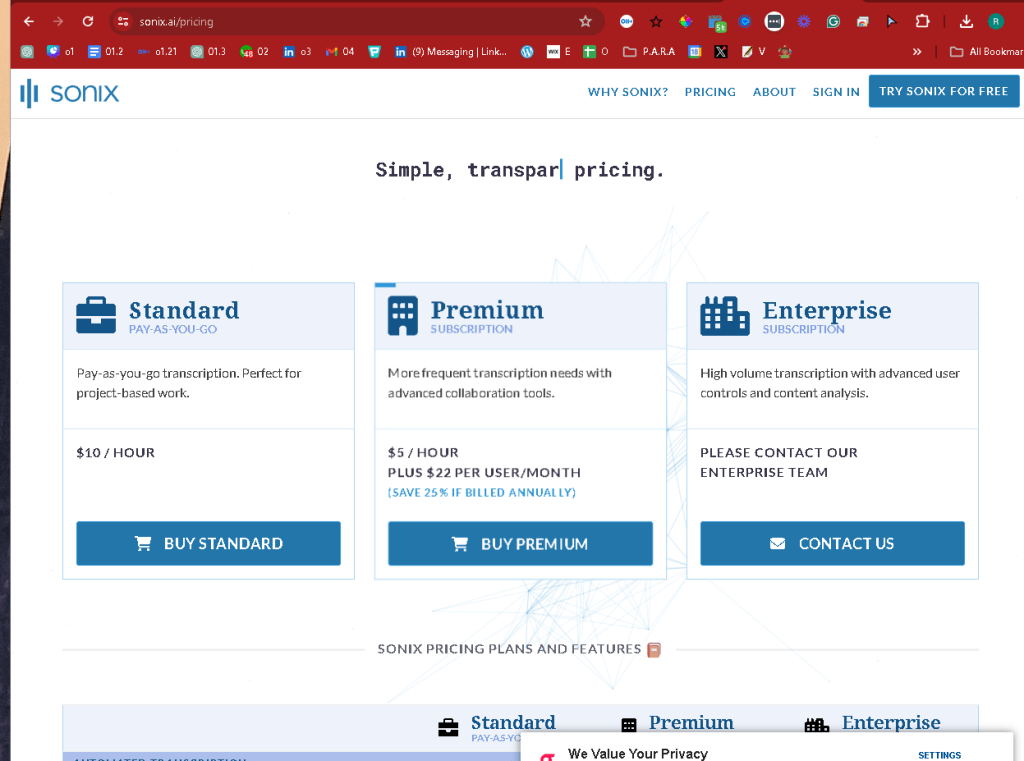Click the Simple, transparent pricing headline
The image size is (1024, 761).
tap(520, 170)
